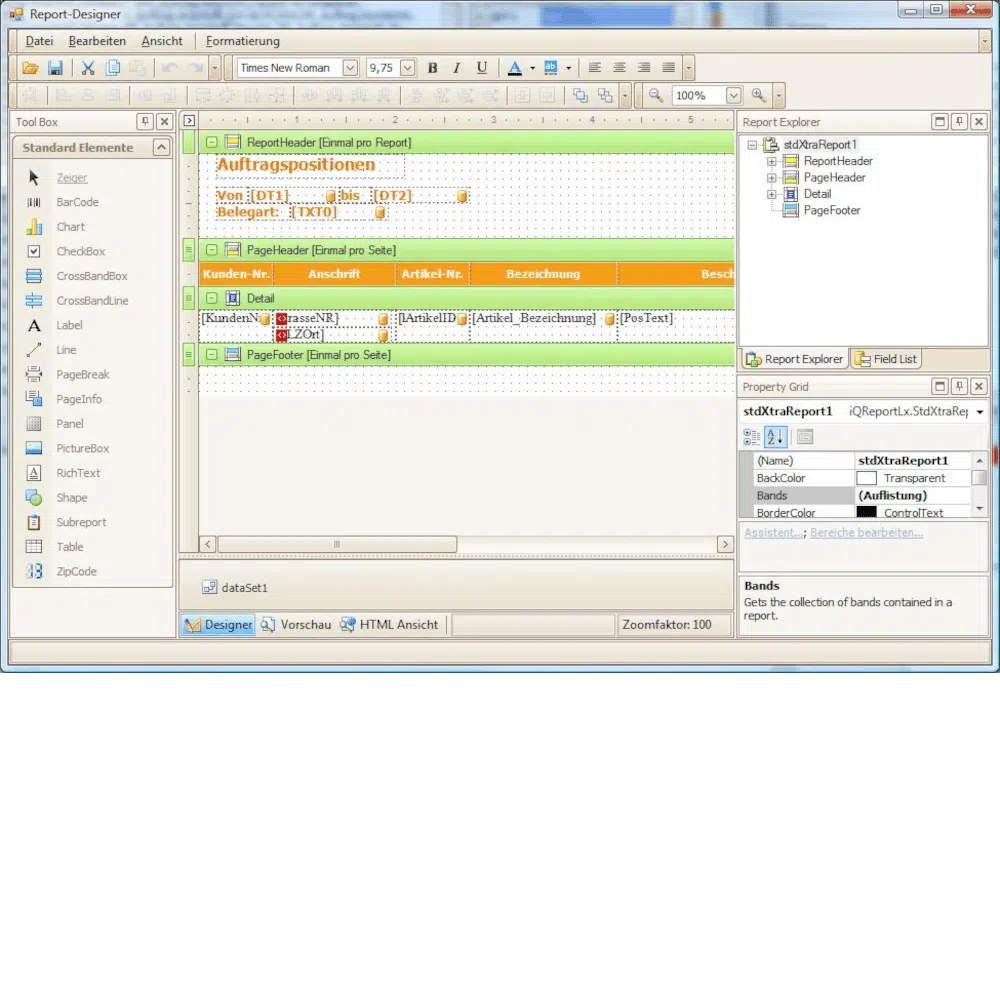Select the Chart tool in Tool Box

70,227
